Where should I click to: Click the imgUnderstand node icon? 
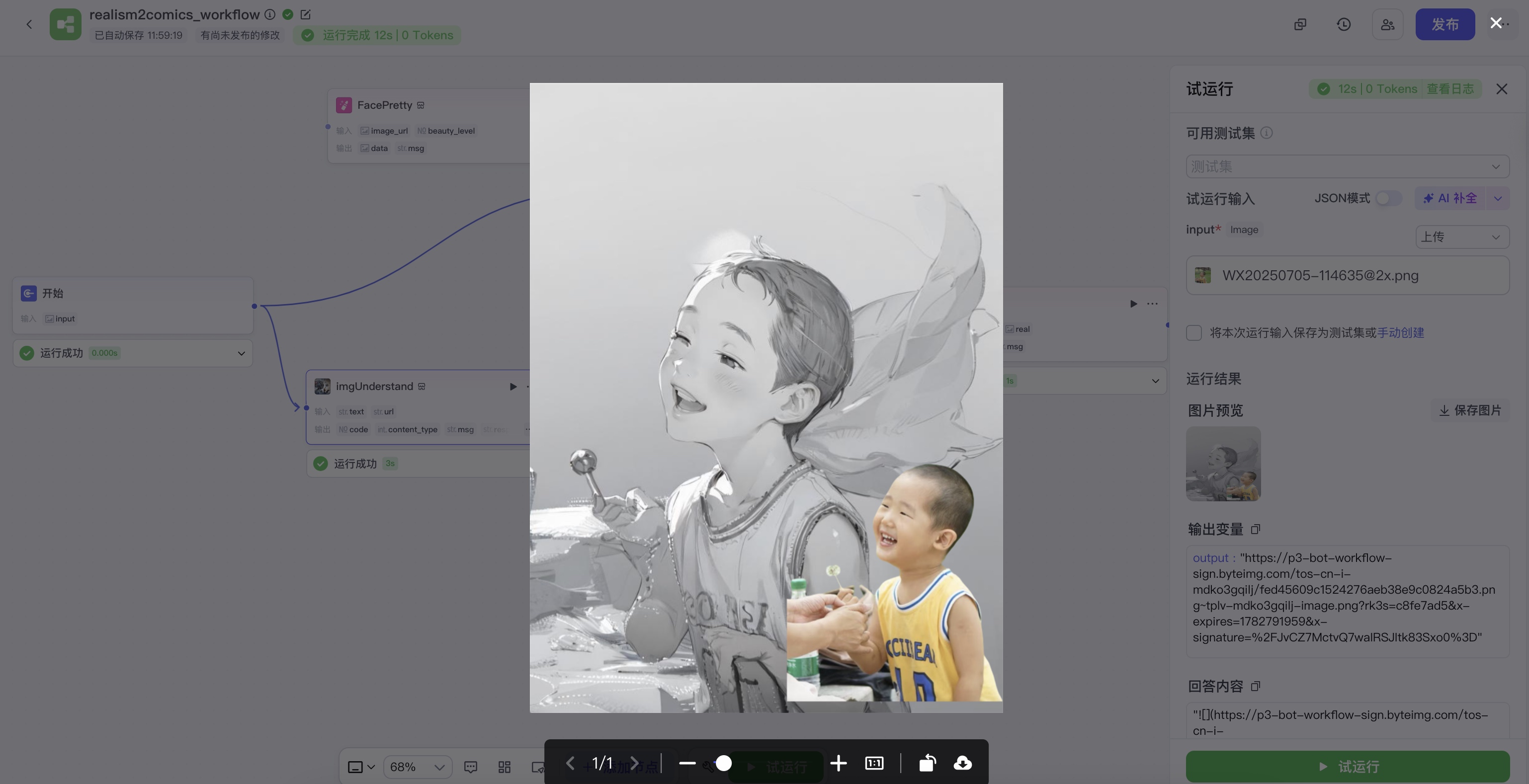point(322,387)
